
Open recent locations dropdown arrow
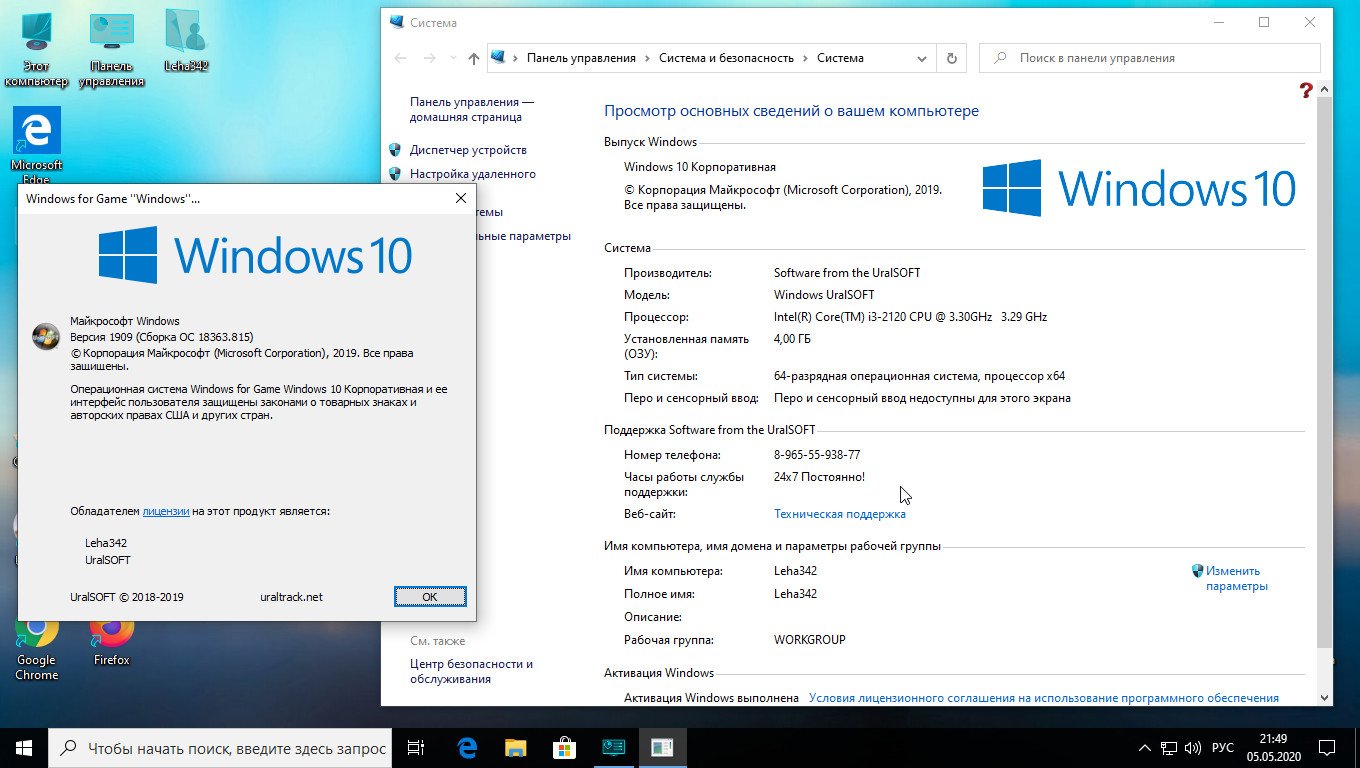coord(453,58)
